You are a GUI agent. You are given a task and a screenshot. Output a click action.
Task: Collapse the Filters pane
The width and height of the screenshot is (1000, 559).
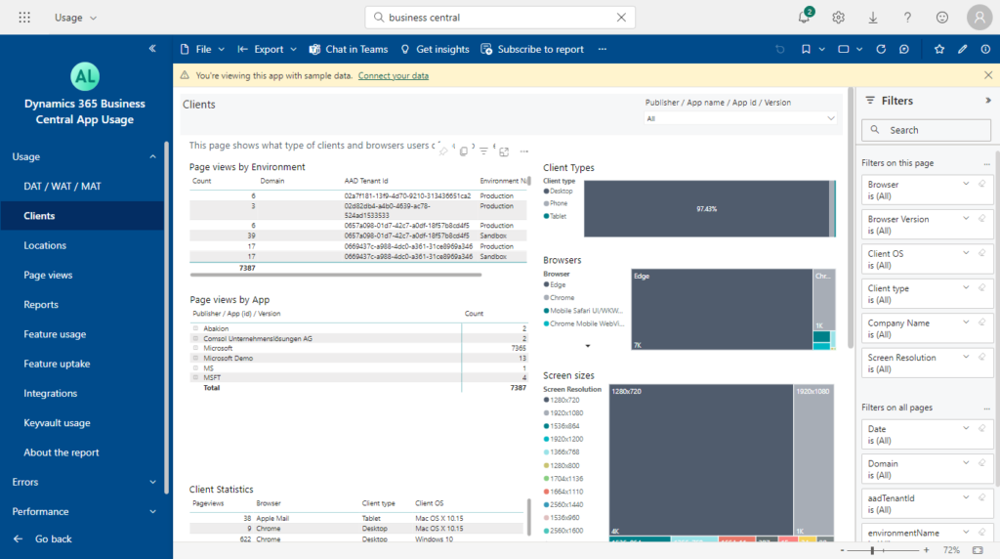click(x=988, y=100)
